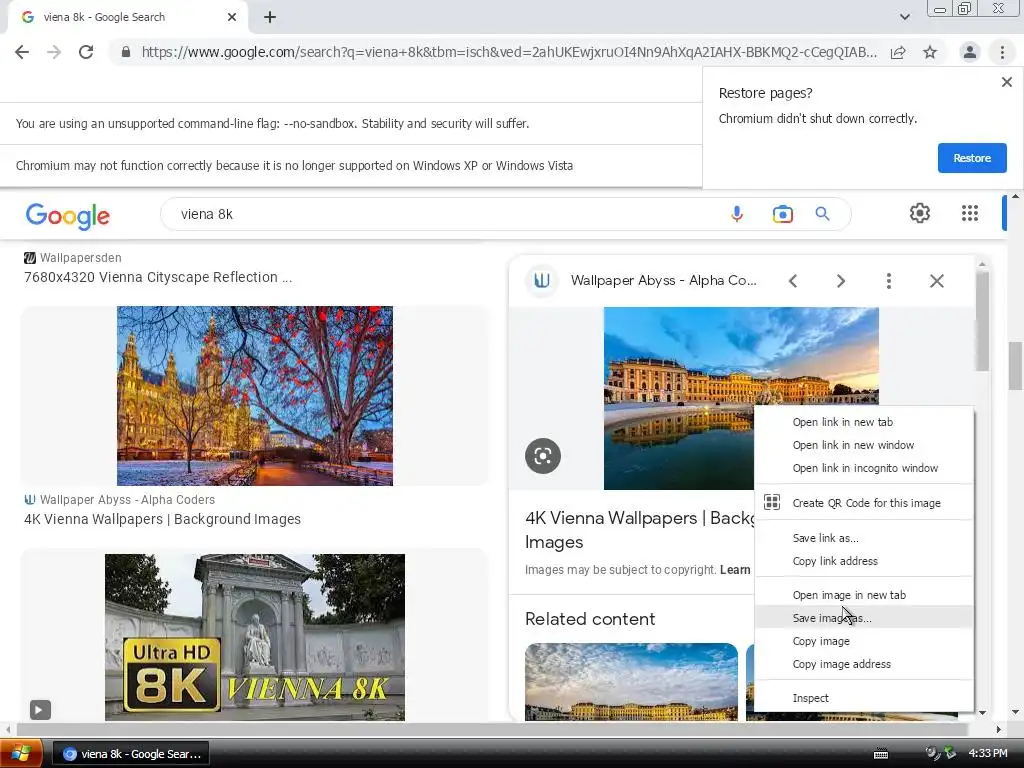
Task: Open a new tab with plus button
Action: pos(270,18)
